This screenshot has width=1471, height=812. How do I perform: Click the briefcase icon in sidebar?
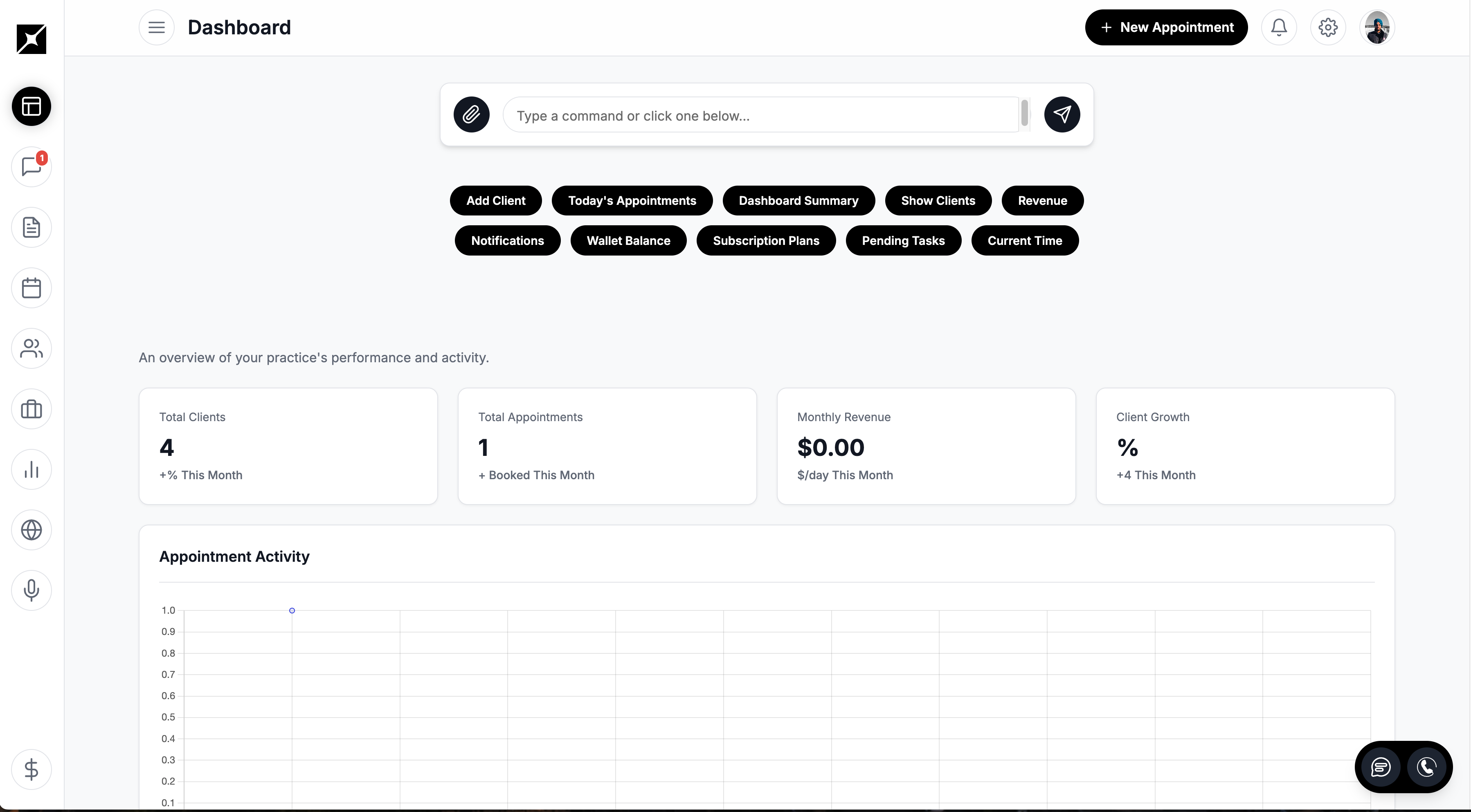31,409
